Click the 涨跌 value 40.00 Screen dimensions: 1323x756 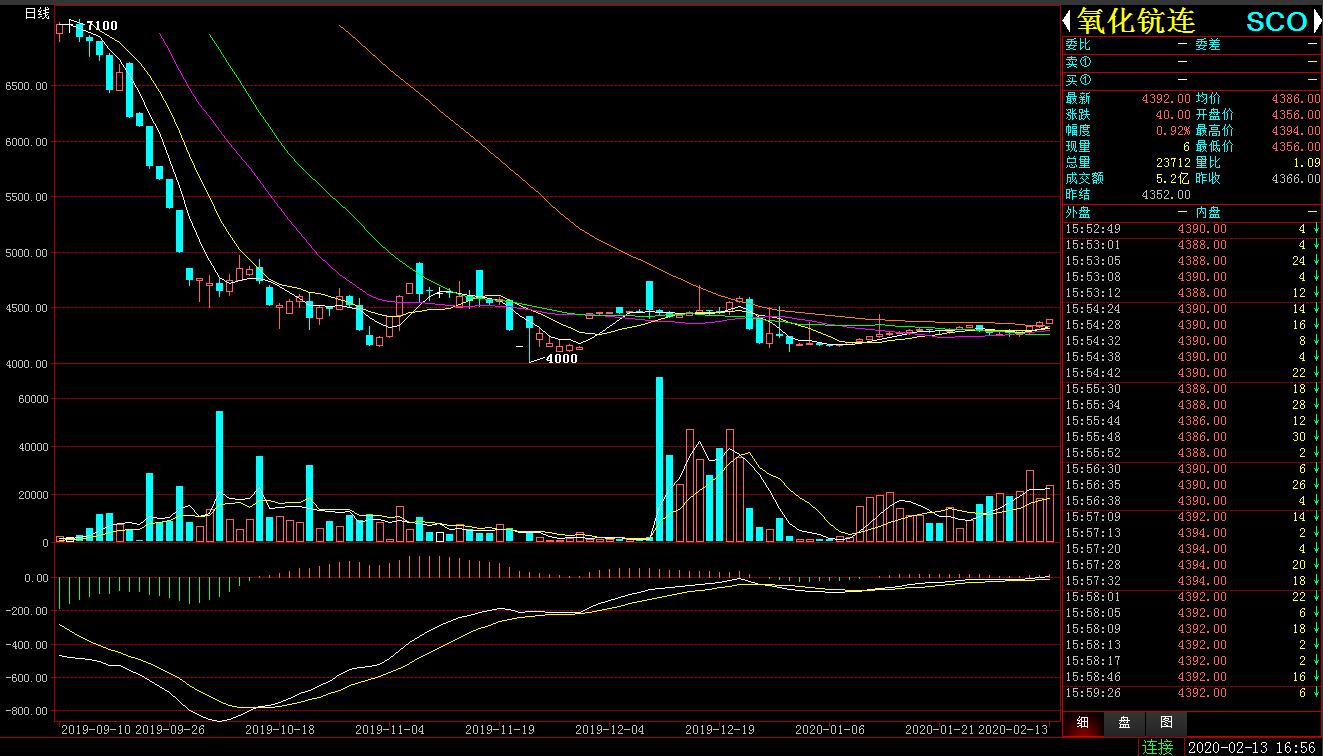coord(1173,115)
